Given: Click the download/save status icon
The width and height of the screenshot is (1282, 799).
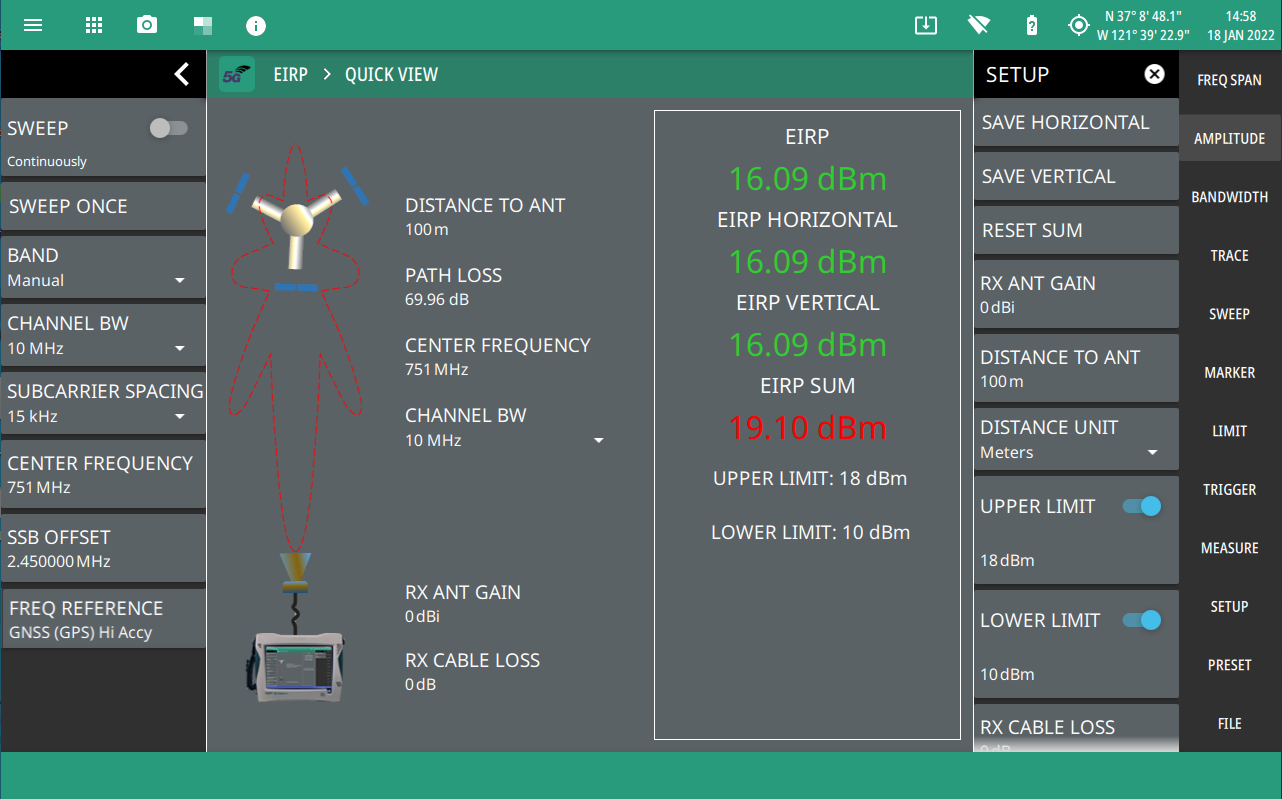Looking at the screenshot, I should tap(926, 25).
